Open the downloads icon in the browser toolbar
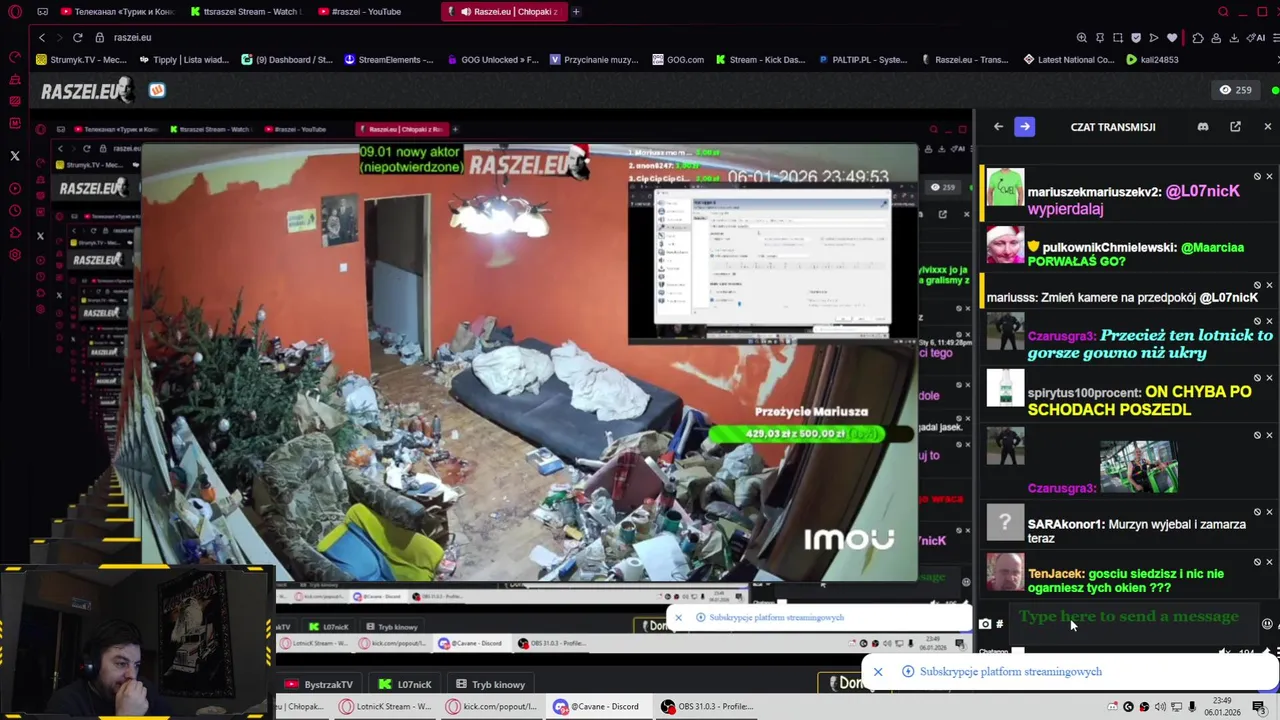 (x=1234, y=37)
